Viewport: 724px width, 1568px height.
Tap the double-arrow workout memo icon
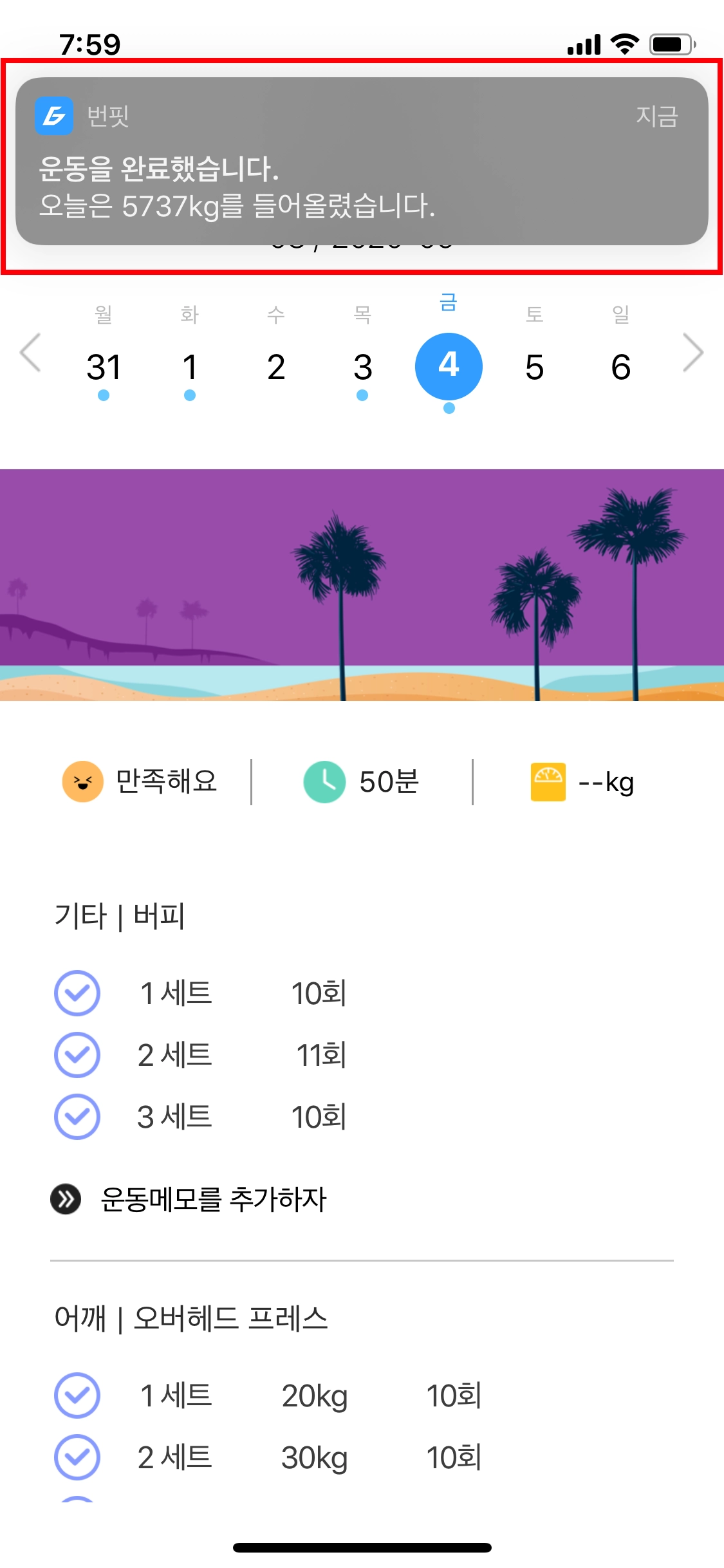66,1199
